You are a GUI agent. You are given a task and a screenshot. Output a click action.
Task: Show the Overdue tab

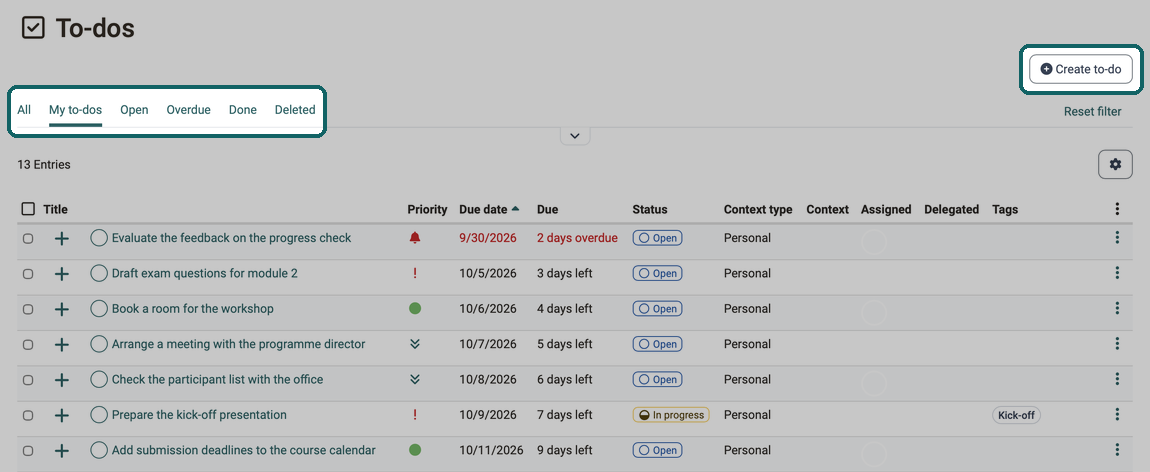click(188, 110)
